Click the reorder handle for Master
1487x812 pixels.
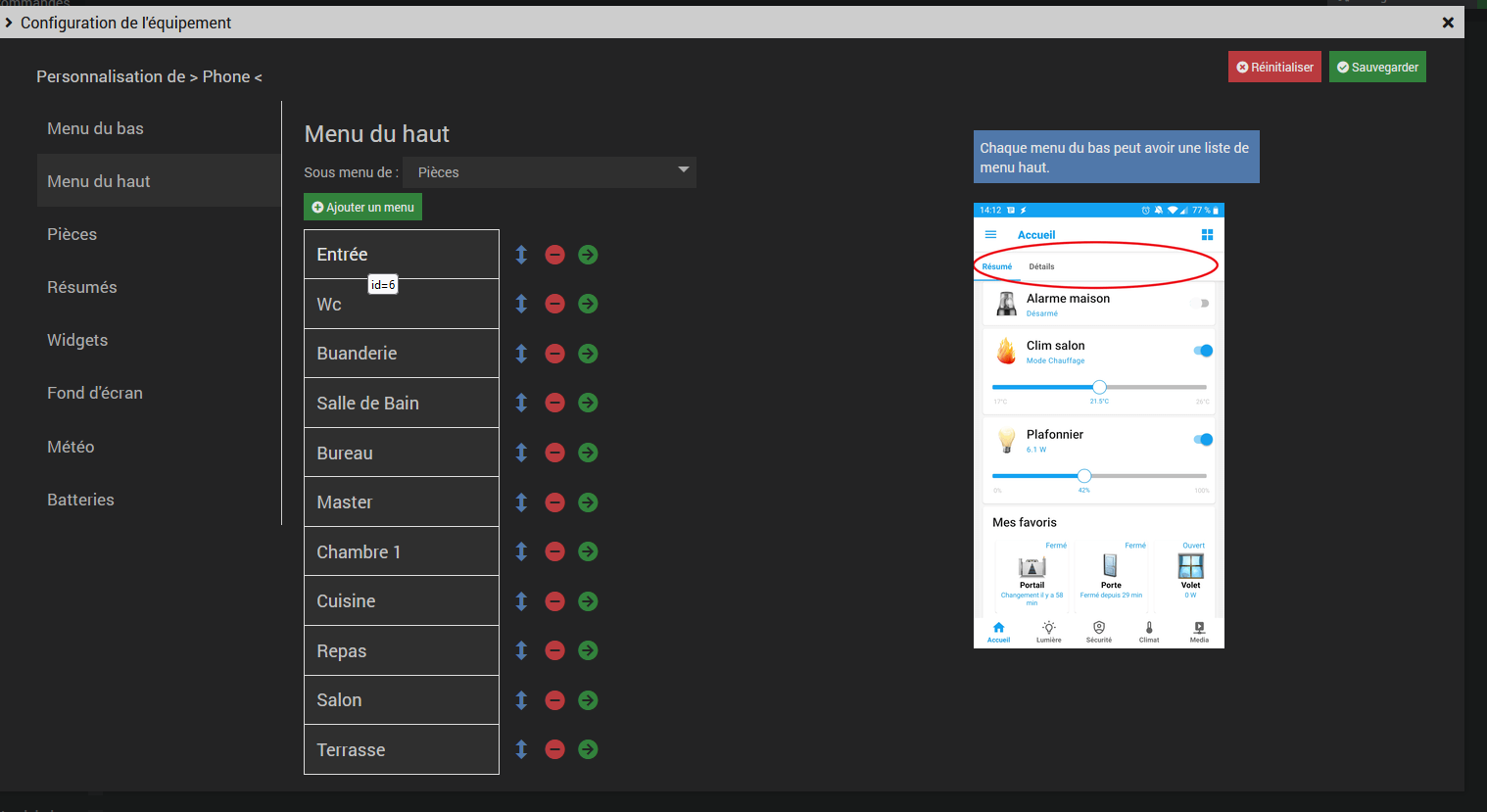(x=521, y=502)
